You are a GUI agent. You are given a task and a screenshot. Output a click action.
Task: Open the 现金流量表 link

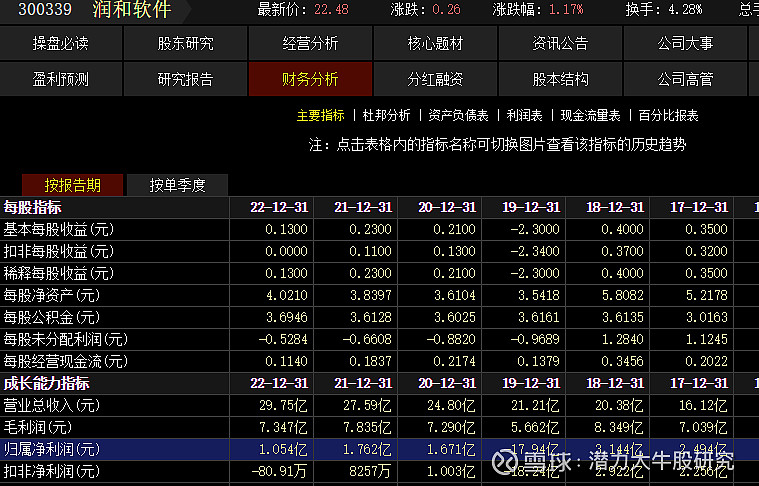(x=590, y=115)
